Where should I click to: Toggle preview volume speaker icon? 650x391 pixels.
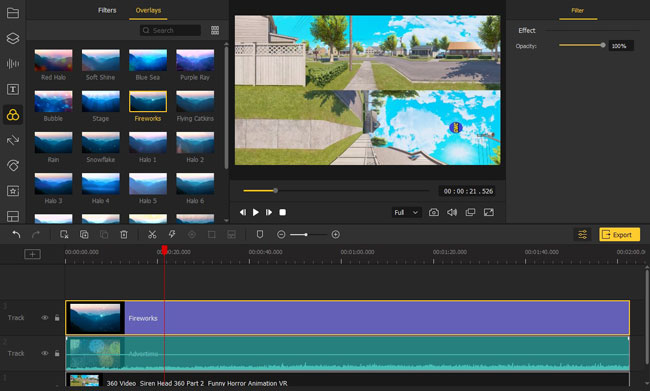click(452, 212)
